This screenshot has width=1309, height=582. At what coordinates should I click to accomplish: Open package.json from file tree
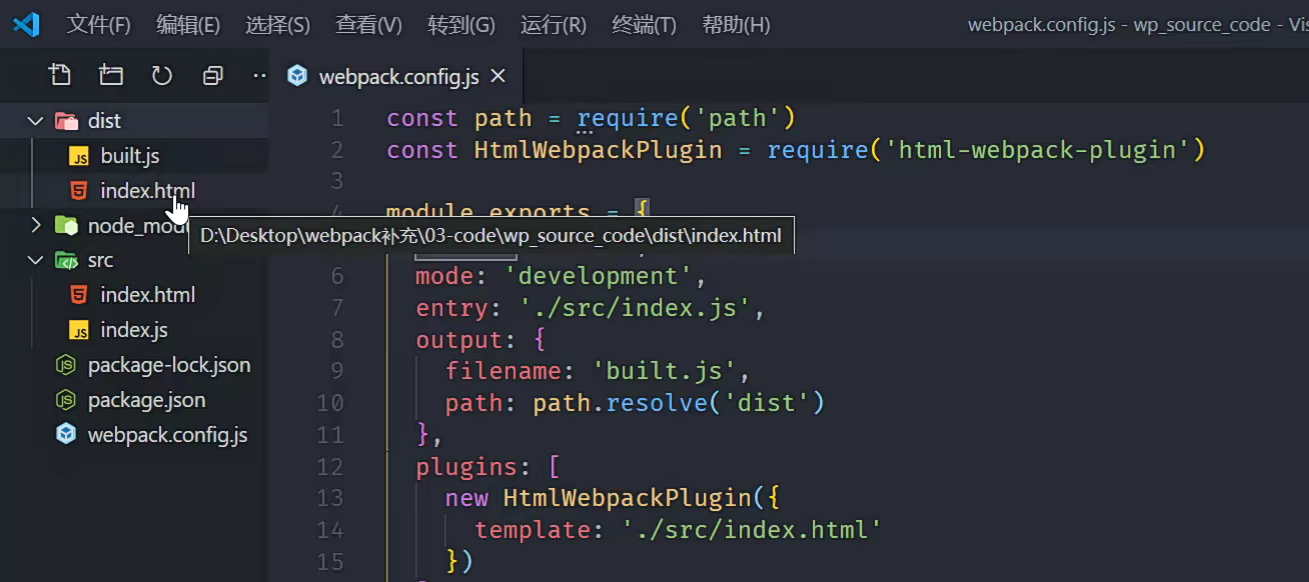(146, 400)
